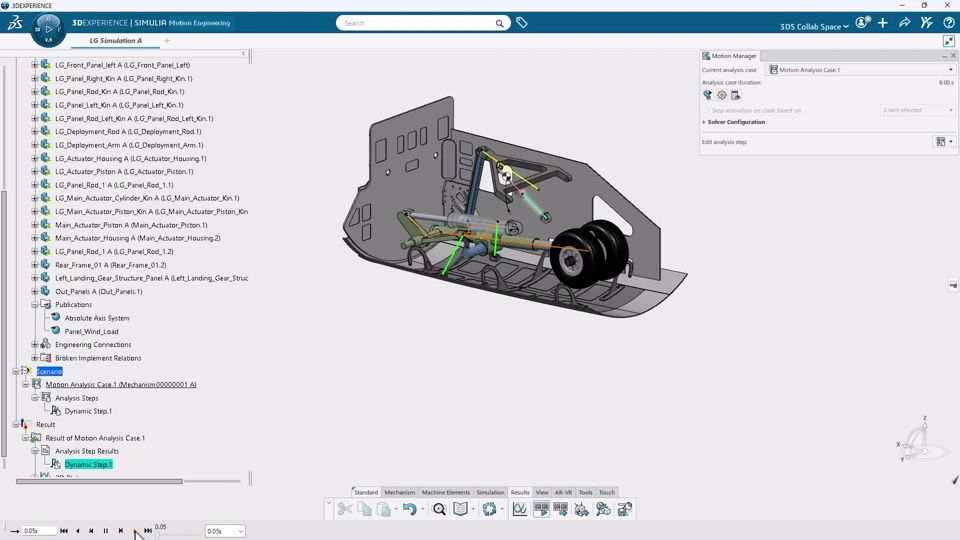960x540 pixels.
Task: Click the Undo icon in the toolbar
Action: (x=409, y=510)
